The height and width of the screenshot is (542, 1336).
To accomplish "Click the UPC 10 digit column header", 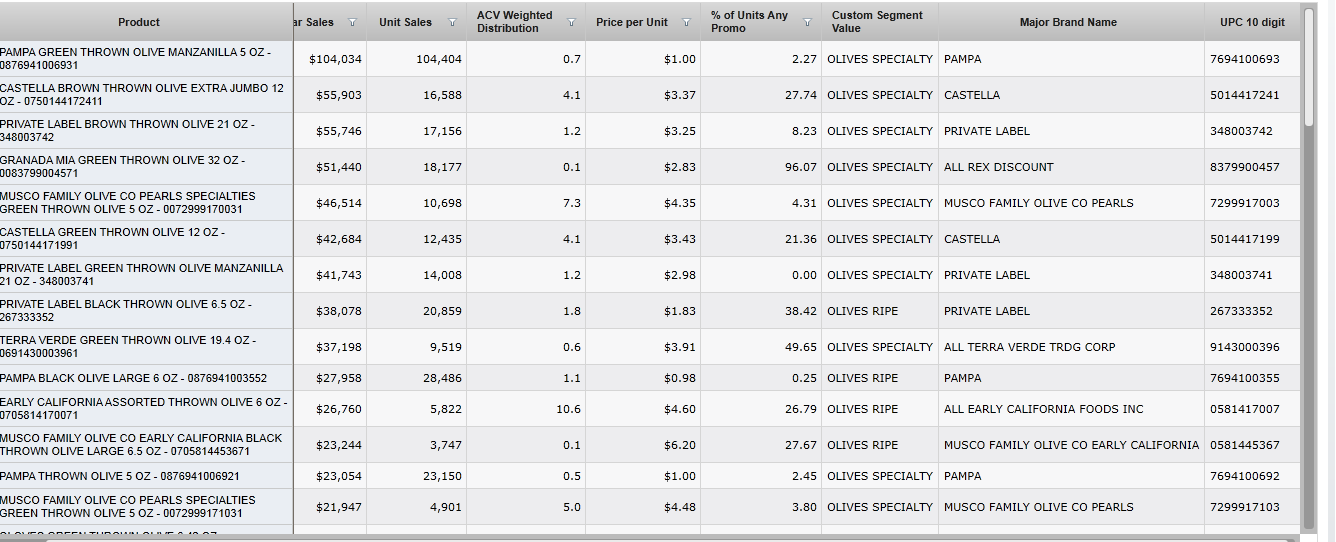I will click(1252, 22).
